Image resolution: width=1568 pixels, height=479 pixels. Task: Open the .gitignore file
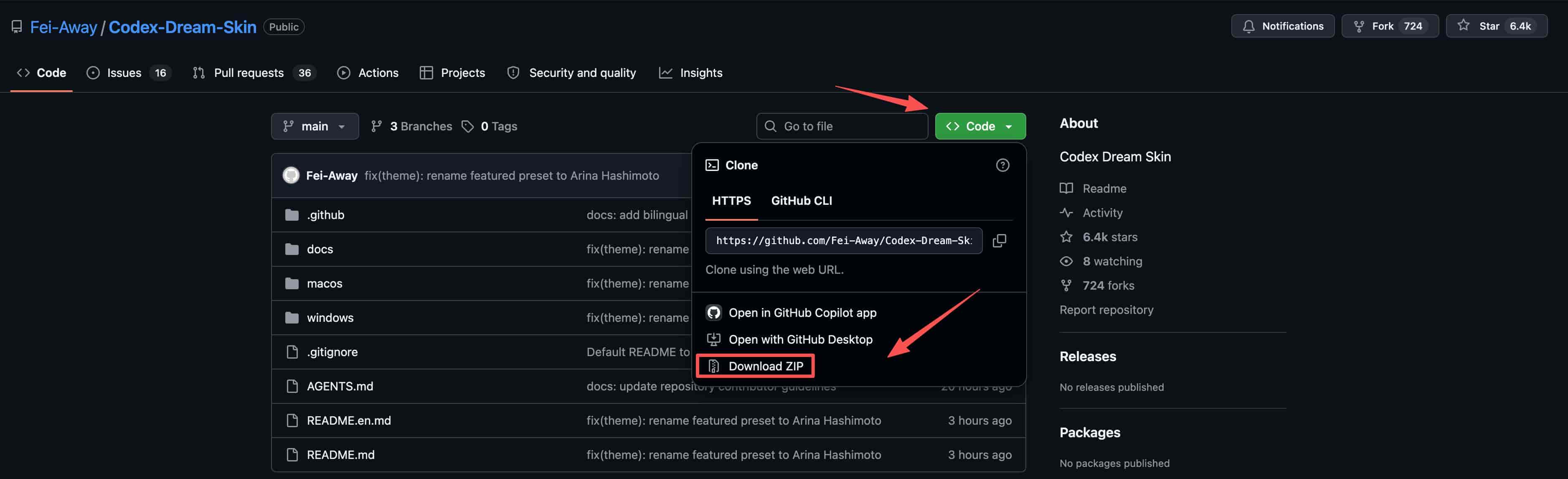pyautogui.click(x=332, y=352)
